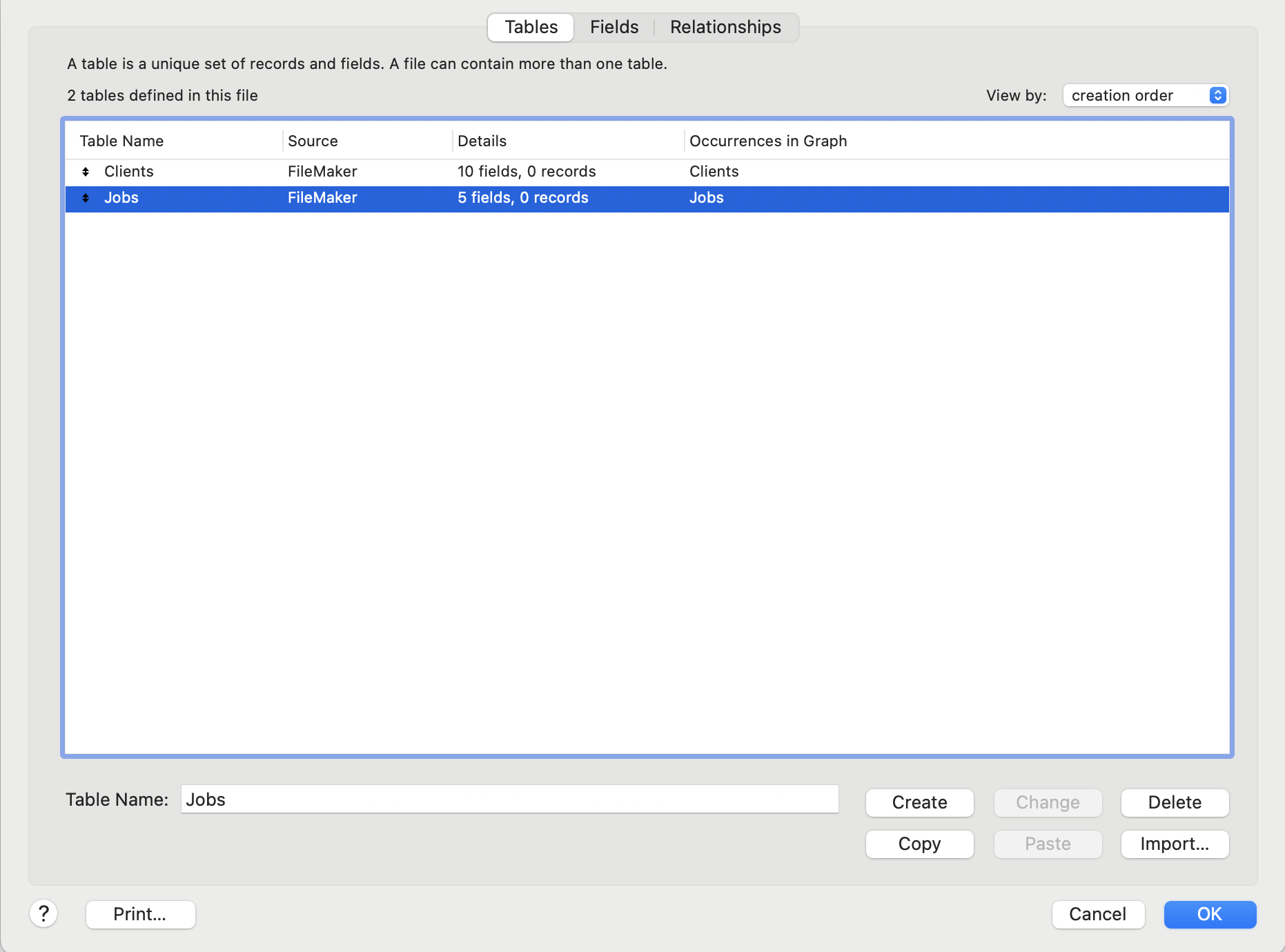Open the Print dialog
The height and width of the screenshot is (952, 1285).
[140, 914]
